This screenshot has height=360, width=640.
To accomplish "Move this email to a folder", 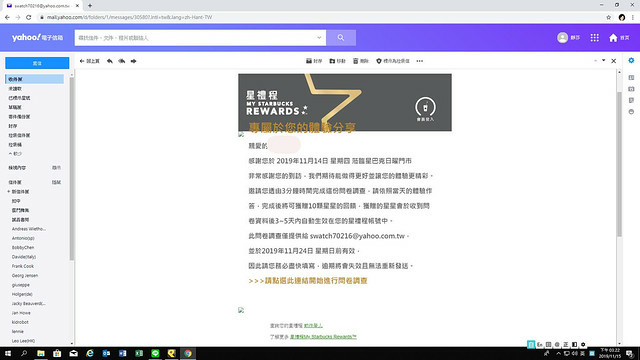I will (x=337, y=61).
